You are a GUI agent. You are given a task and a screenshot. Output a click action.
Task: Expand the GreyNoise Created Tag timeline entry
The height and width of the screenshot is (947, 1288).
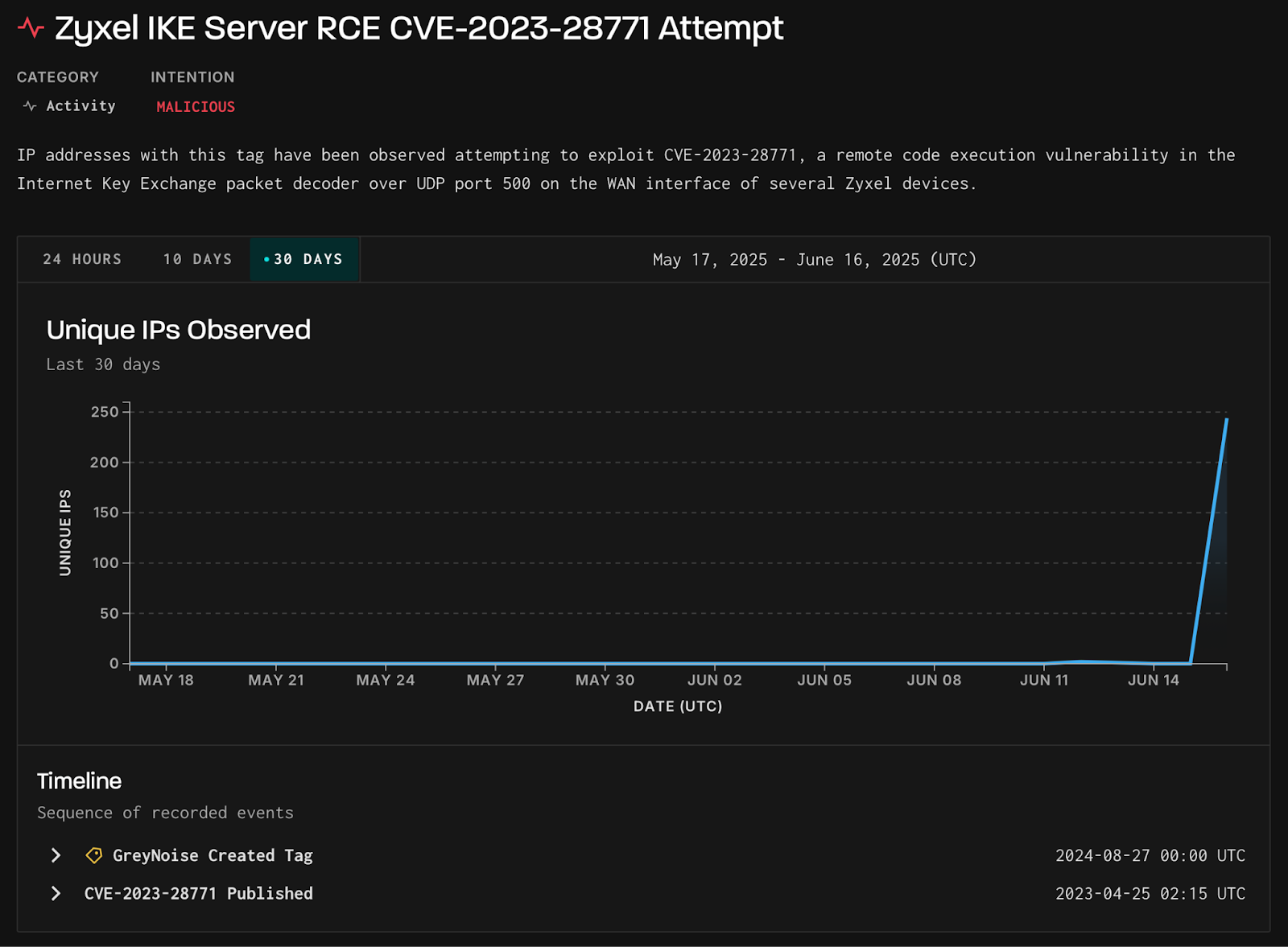coord(56,855)
